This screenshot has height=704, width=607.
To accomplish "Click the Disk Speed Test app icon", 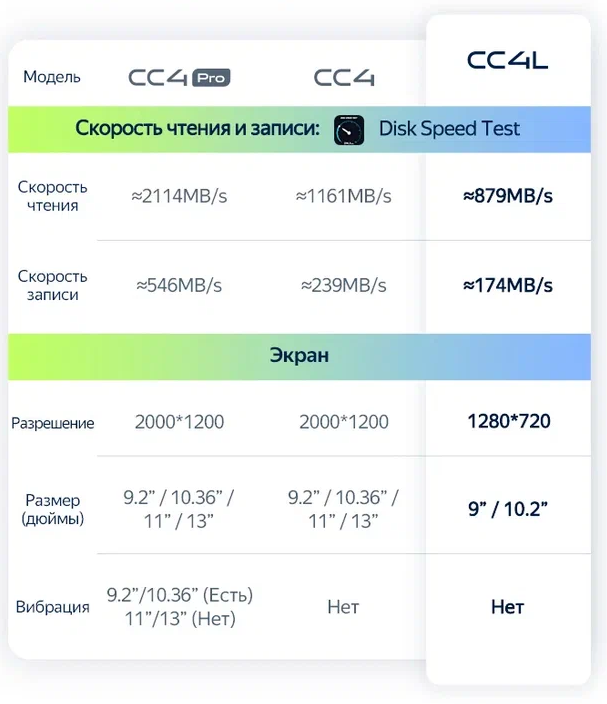I will click(349, 130).
